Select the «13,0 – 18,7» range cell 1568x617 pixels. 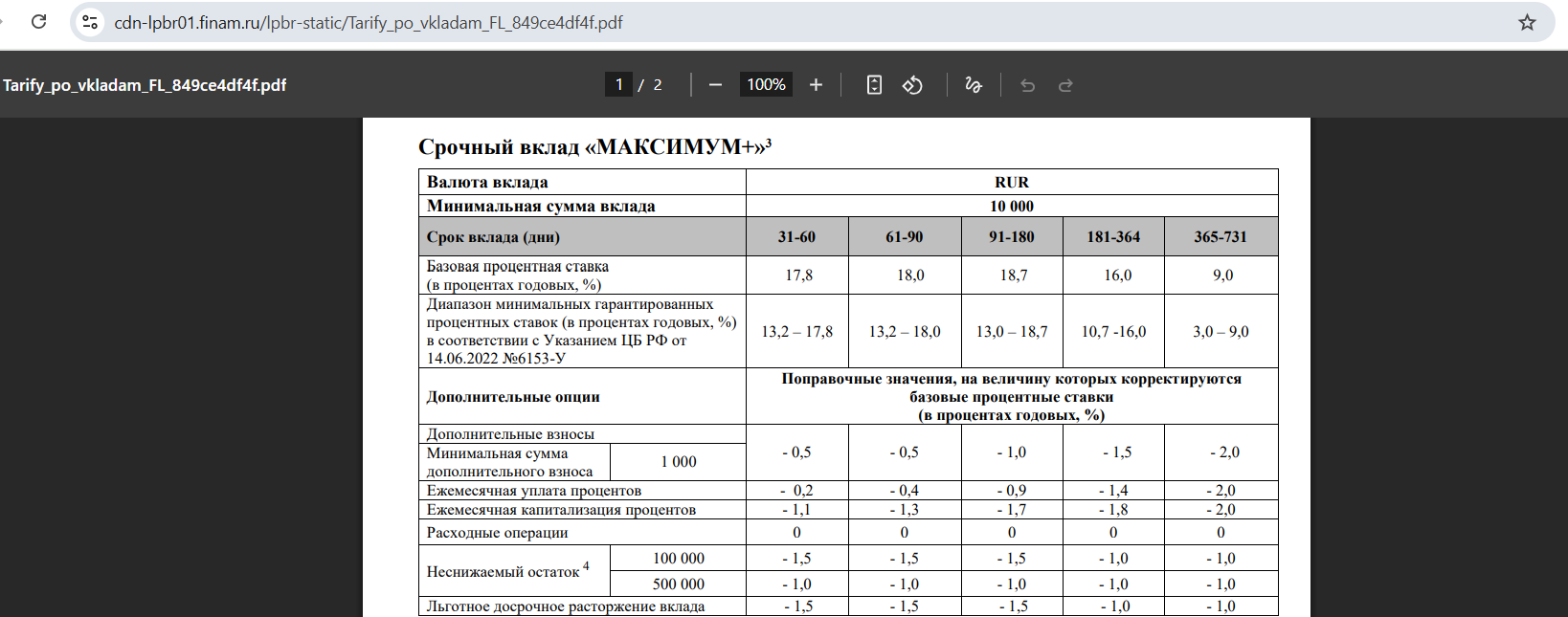click(1012, 332)
